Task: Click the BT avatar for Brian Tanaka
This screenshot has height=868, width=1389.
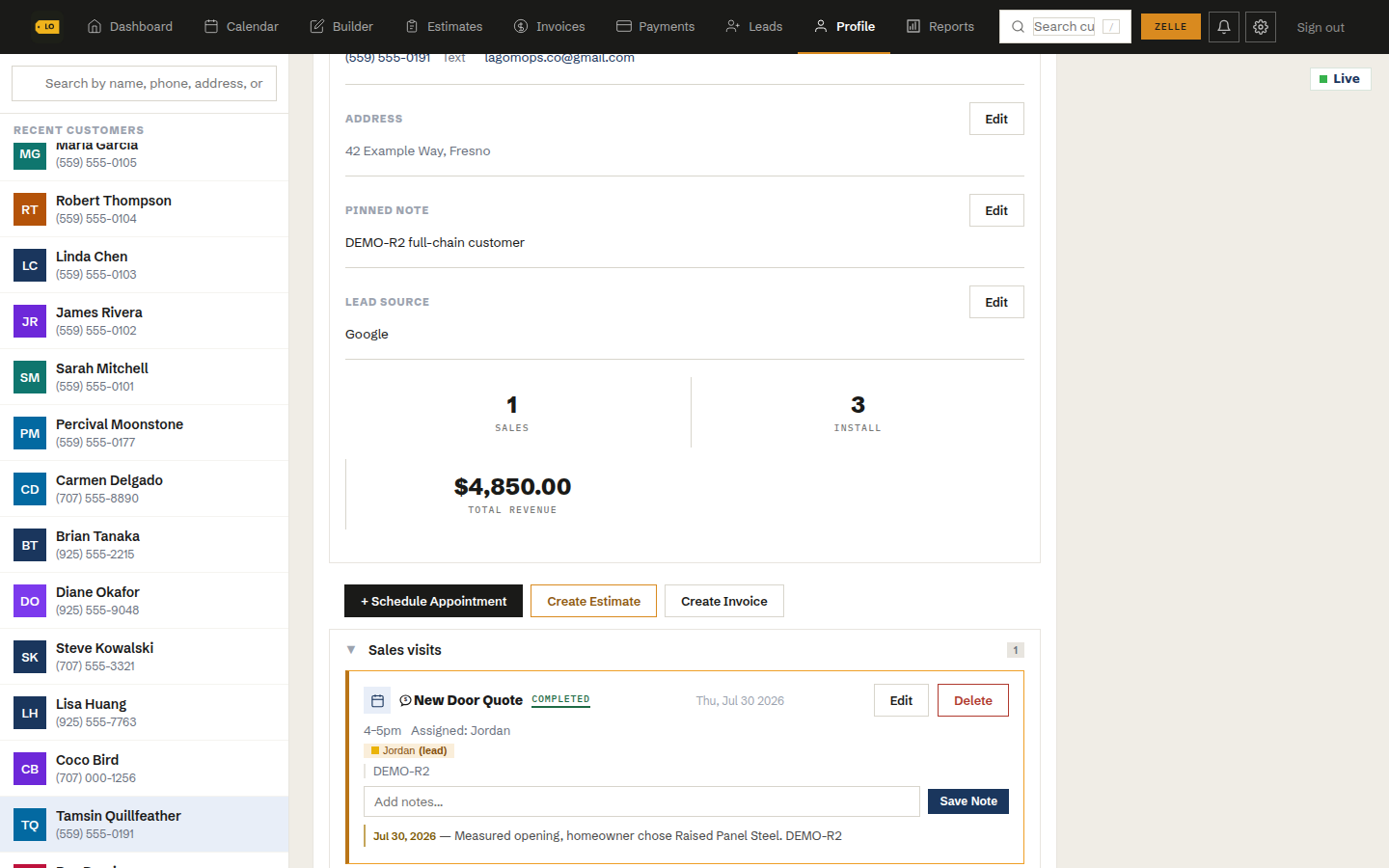Action: [30, 545]
